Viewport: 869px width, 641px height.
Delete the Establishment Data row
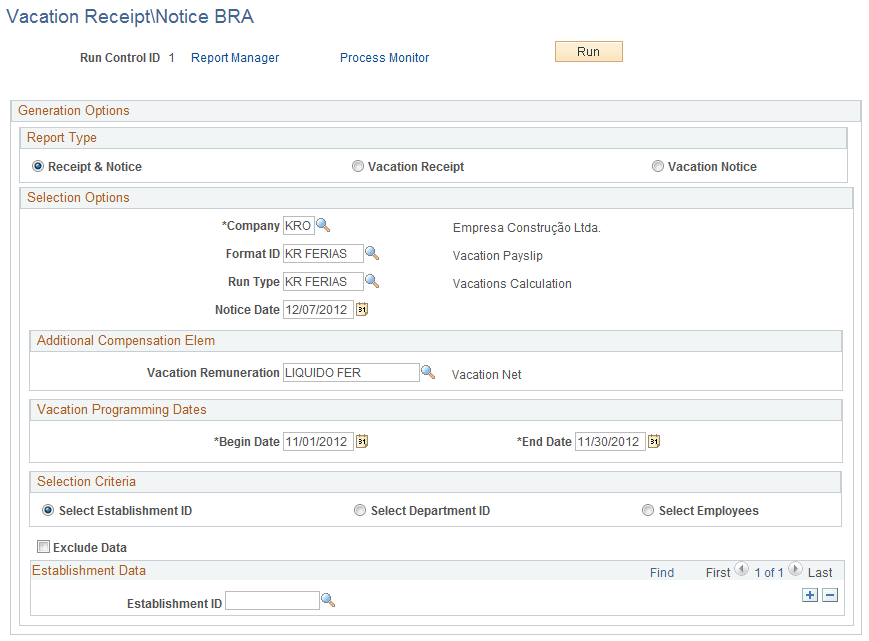click(830, 595)
